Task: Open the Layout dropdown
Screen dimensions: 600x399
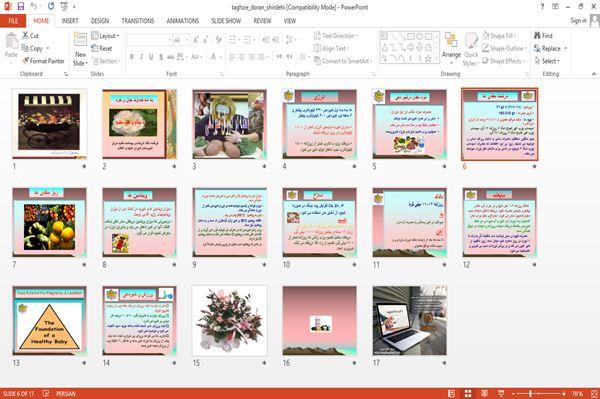Action: 105,36
